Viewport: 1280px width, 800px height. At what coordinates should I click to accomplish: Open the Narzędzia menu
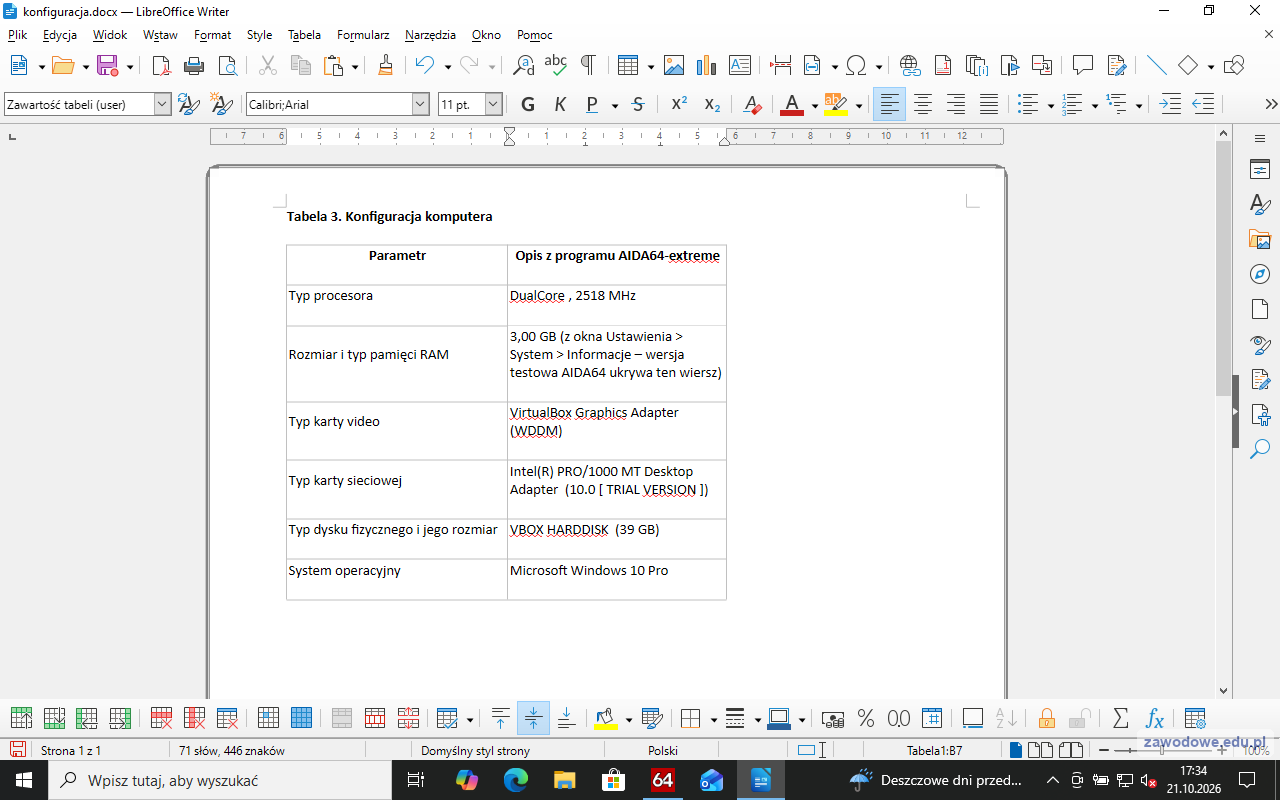(x=430, y=35)
